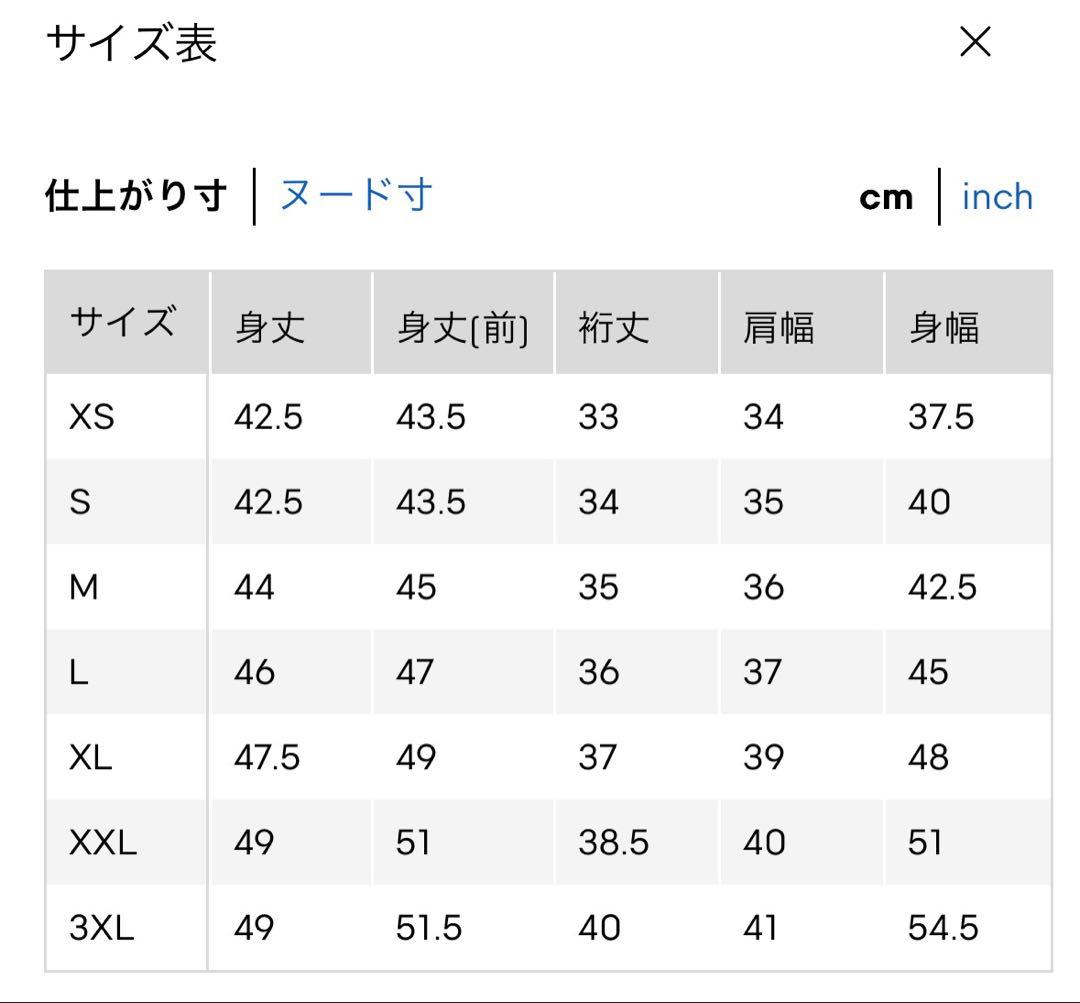
Task: Select the XXL size row label
Action: coord(103,842)
